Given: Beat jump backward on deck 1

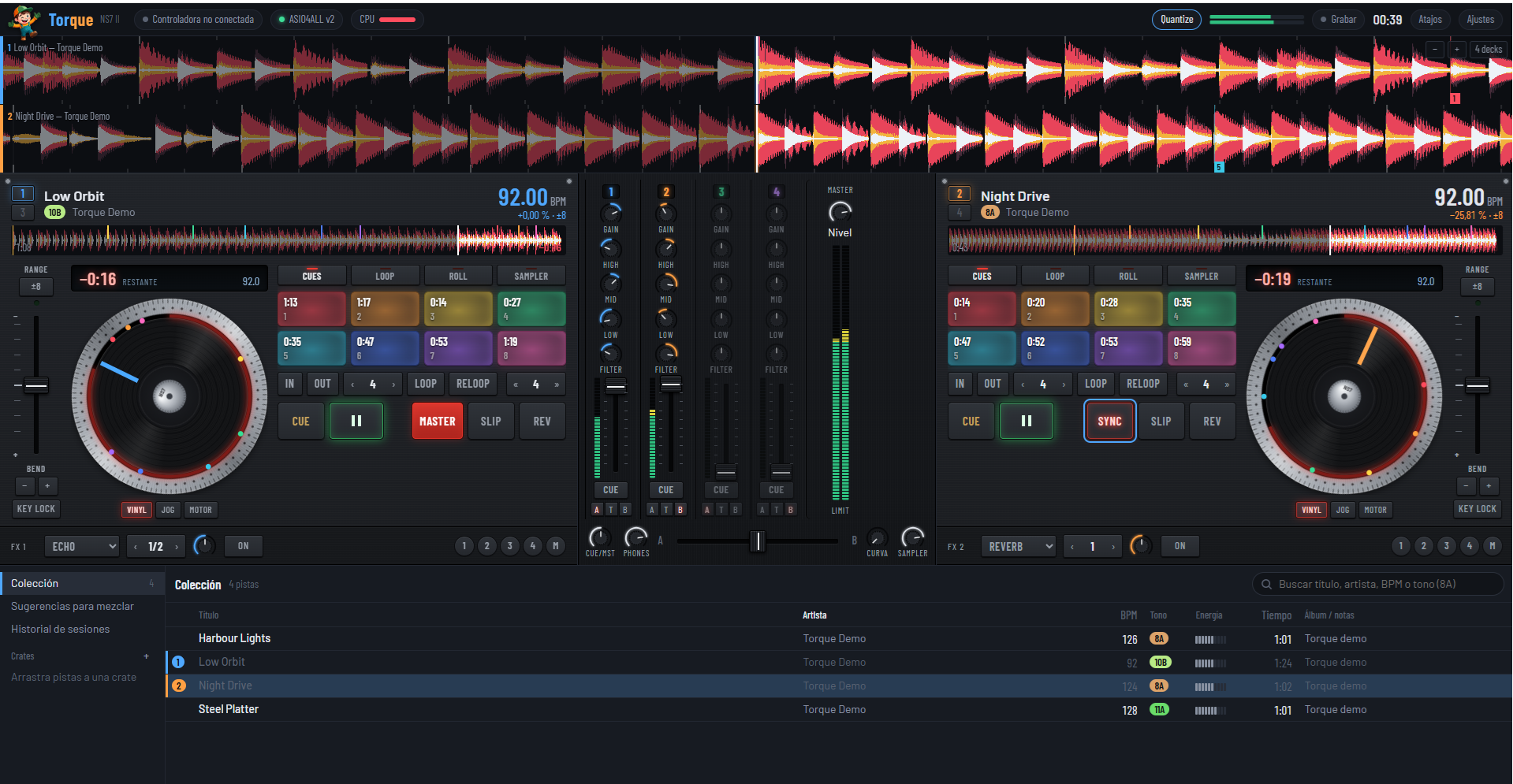Looking at the screenshot, I should coord(516,385).
